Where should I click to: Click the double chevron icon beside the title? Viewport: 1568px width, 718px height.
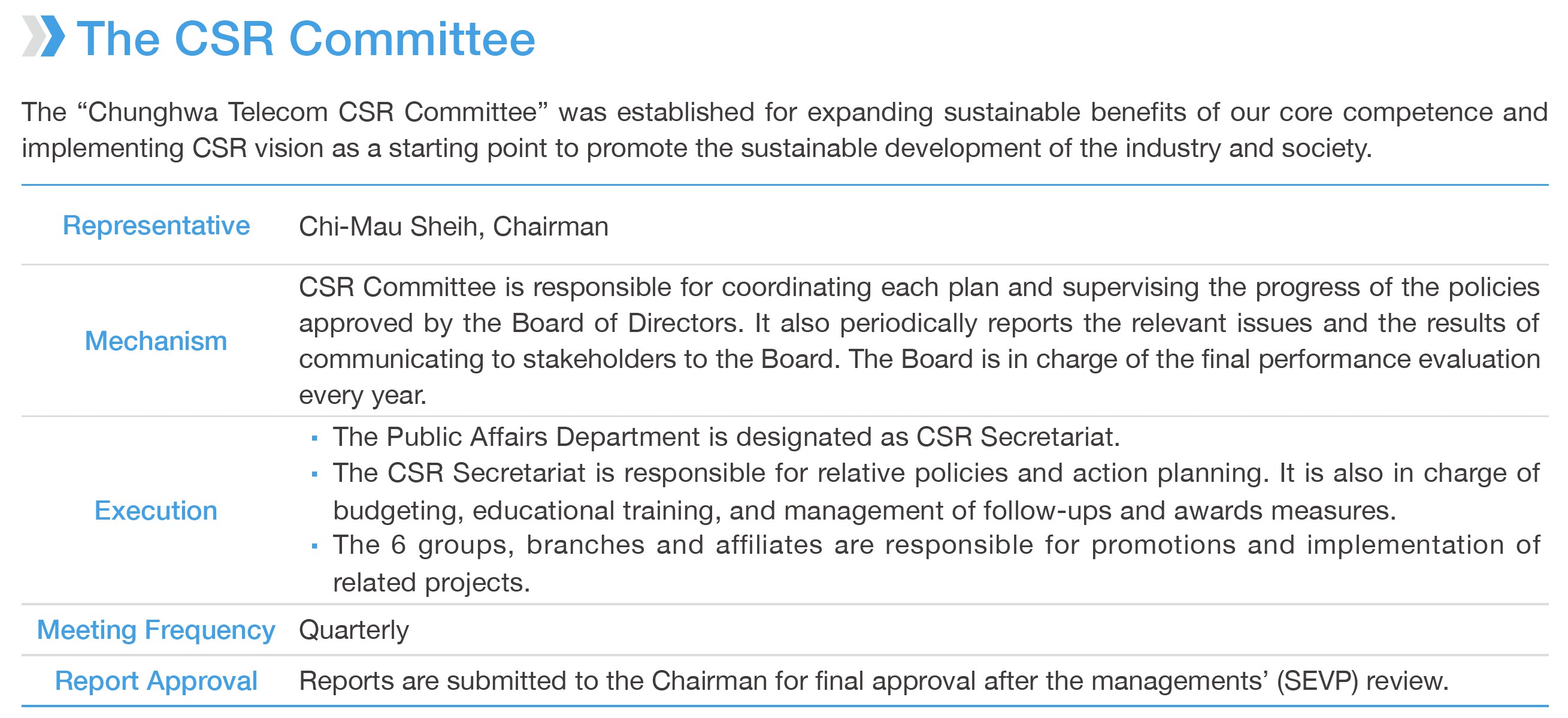43,37
